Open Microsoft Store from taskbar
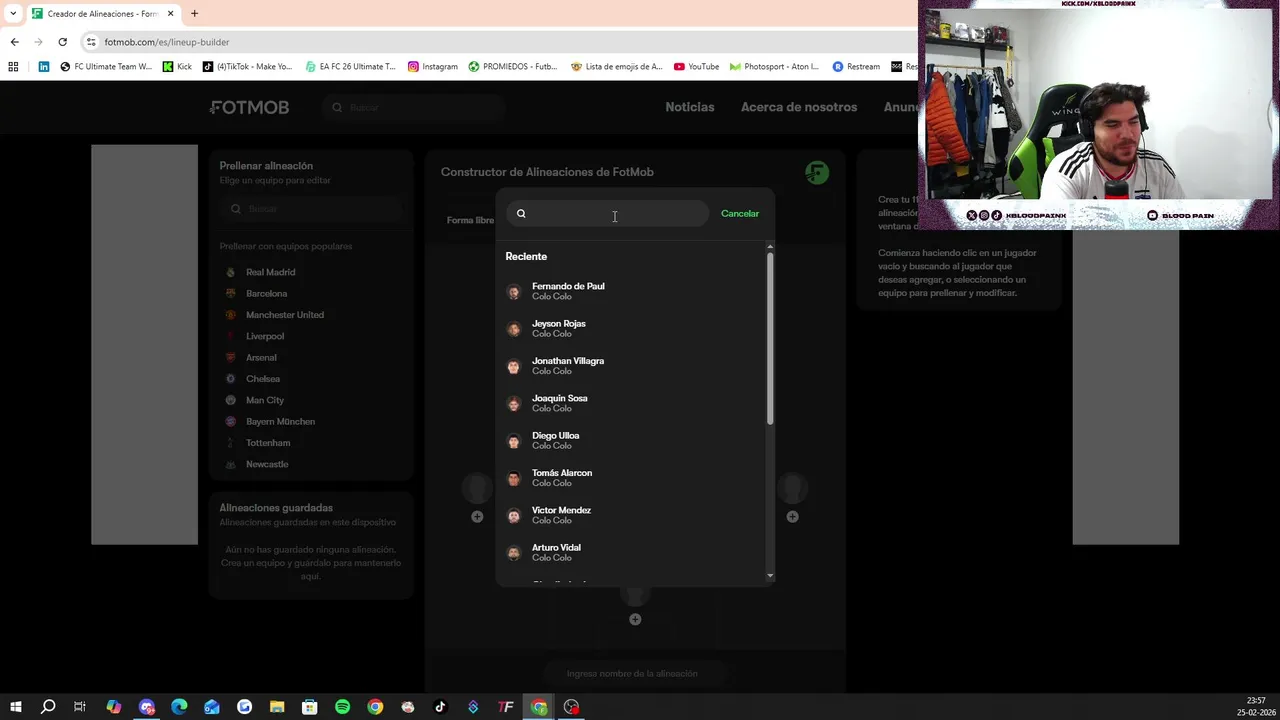 (309, 707)
